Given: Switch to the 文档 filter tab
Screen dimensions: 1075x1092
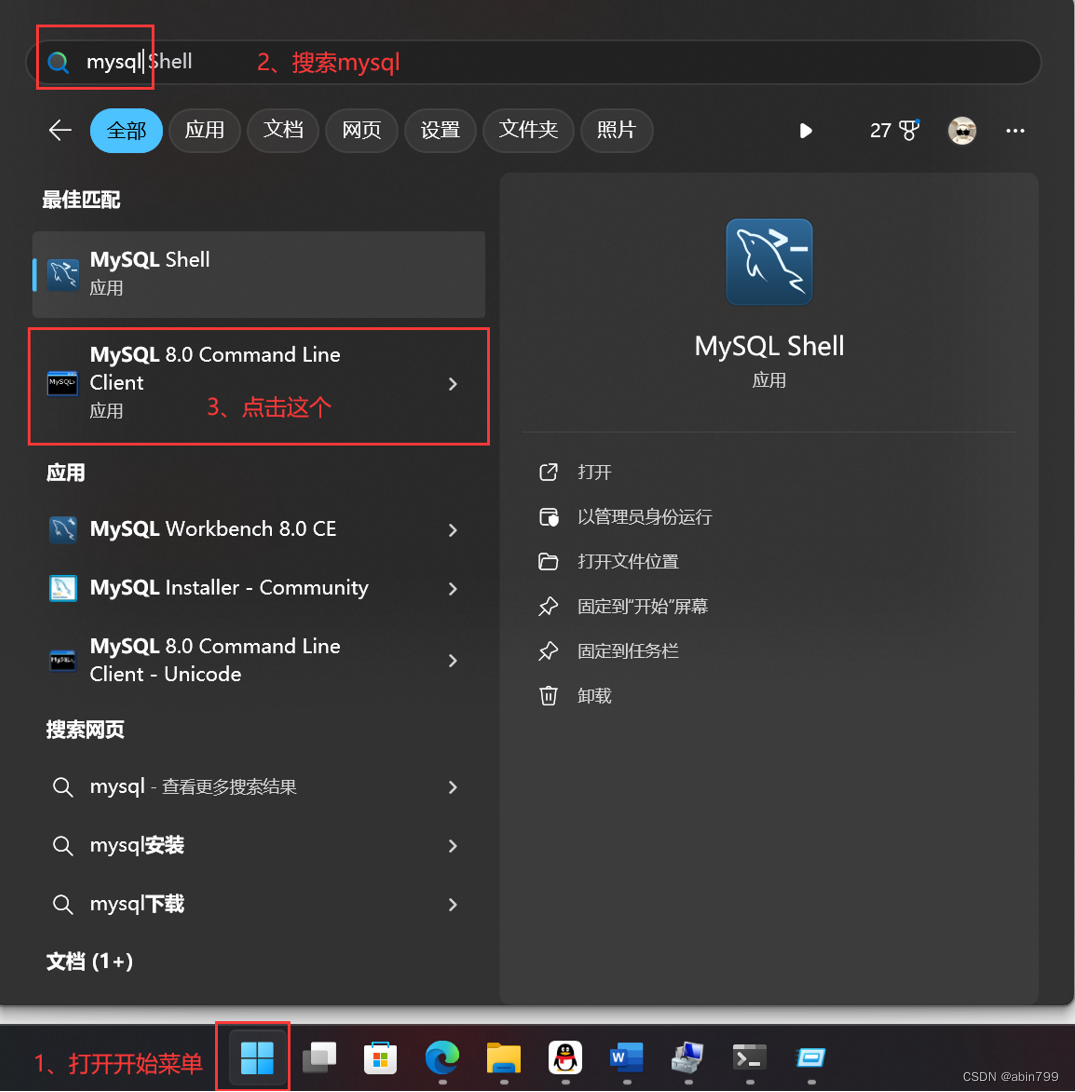Looking at the screenshot, I should click(283, 130).
